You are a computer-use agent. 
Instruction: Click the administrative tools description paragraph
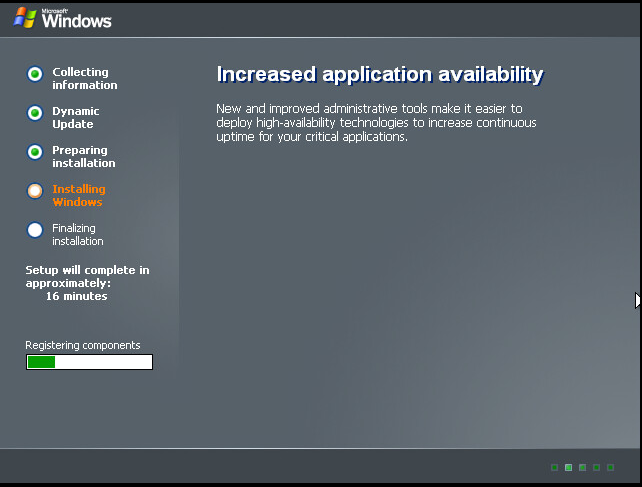click(376, 122)
